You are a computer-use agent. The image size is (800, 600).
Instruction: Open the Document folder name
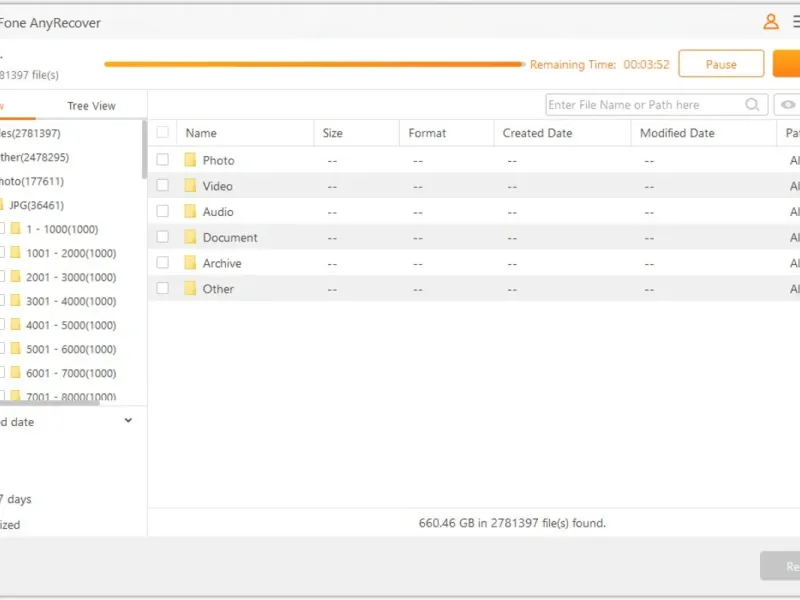[x=230, y=237]
